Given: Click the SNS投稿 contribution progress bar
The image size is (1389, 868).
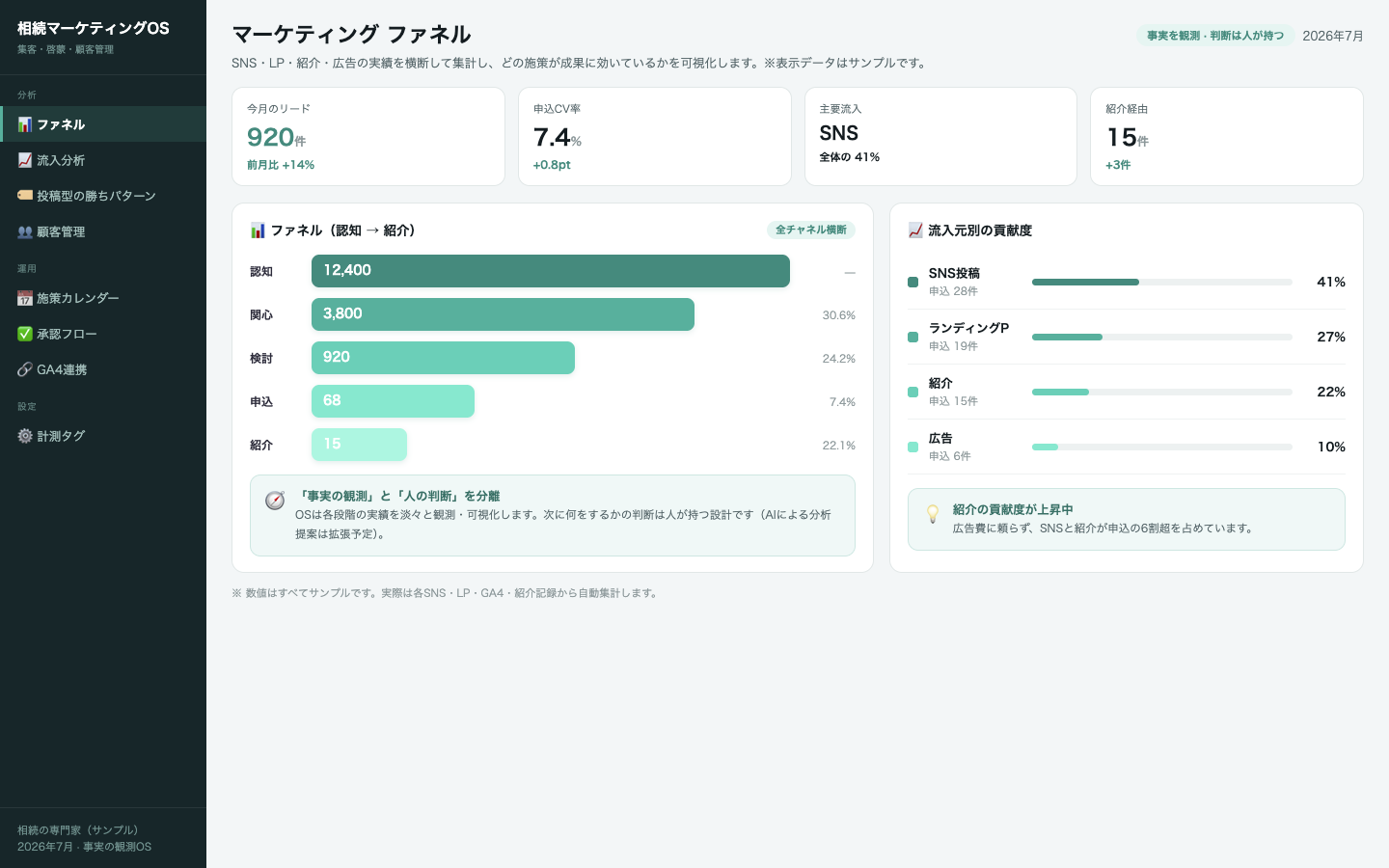Looking at the screenshot, I should pos(1162,282).
